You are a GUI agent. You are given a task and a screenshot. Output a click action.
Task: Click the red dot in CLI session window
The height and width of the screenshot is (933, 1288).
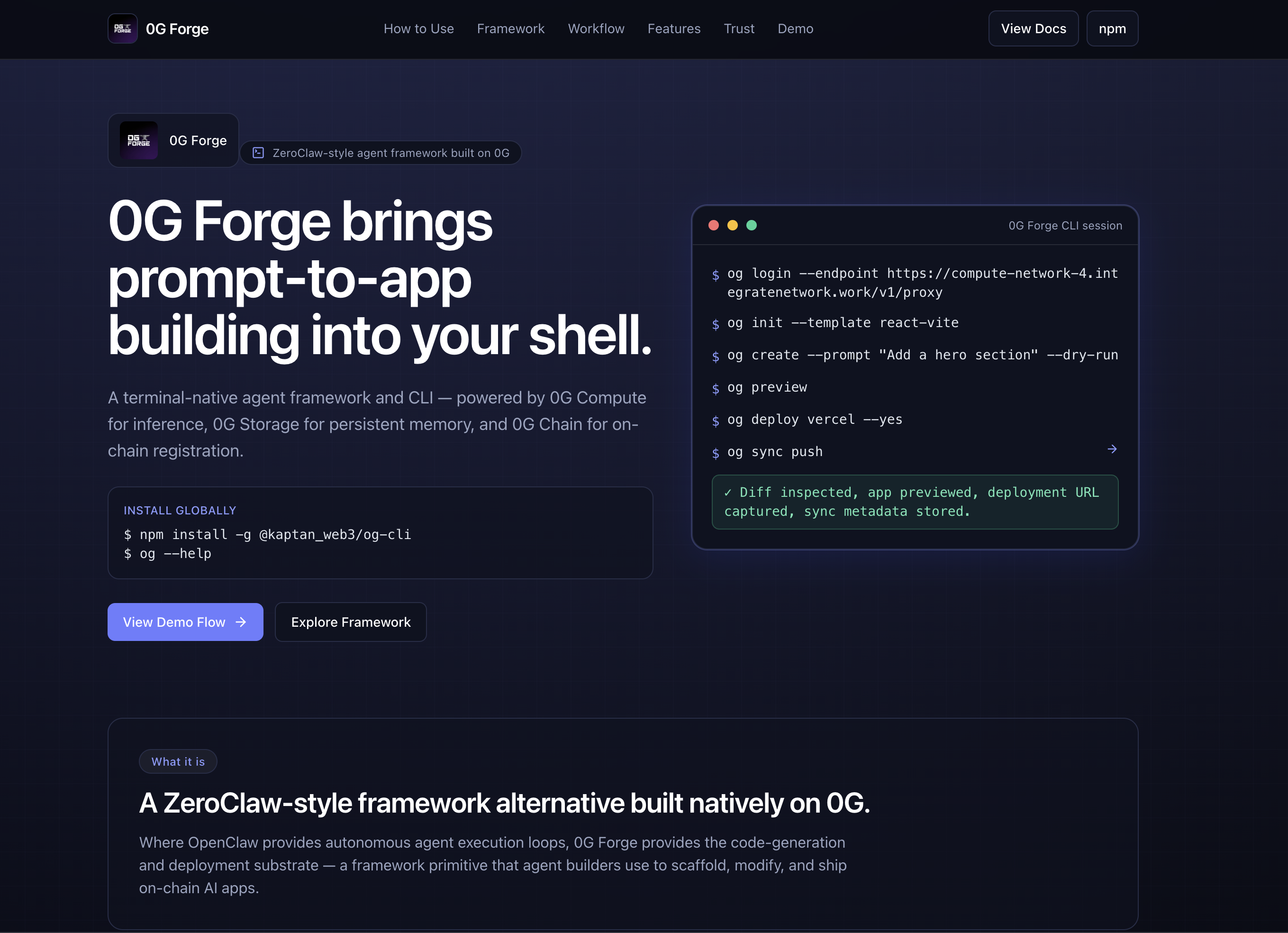coord(714,226)
